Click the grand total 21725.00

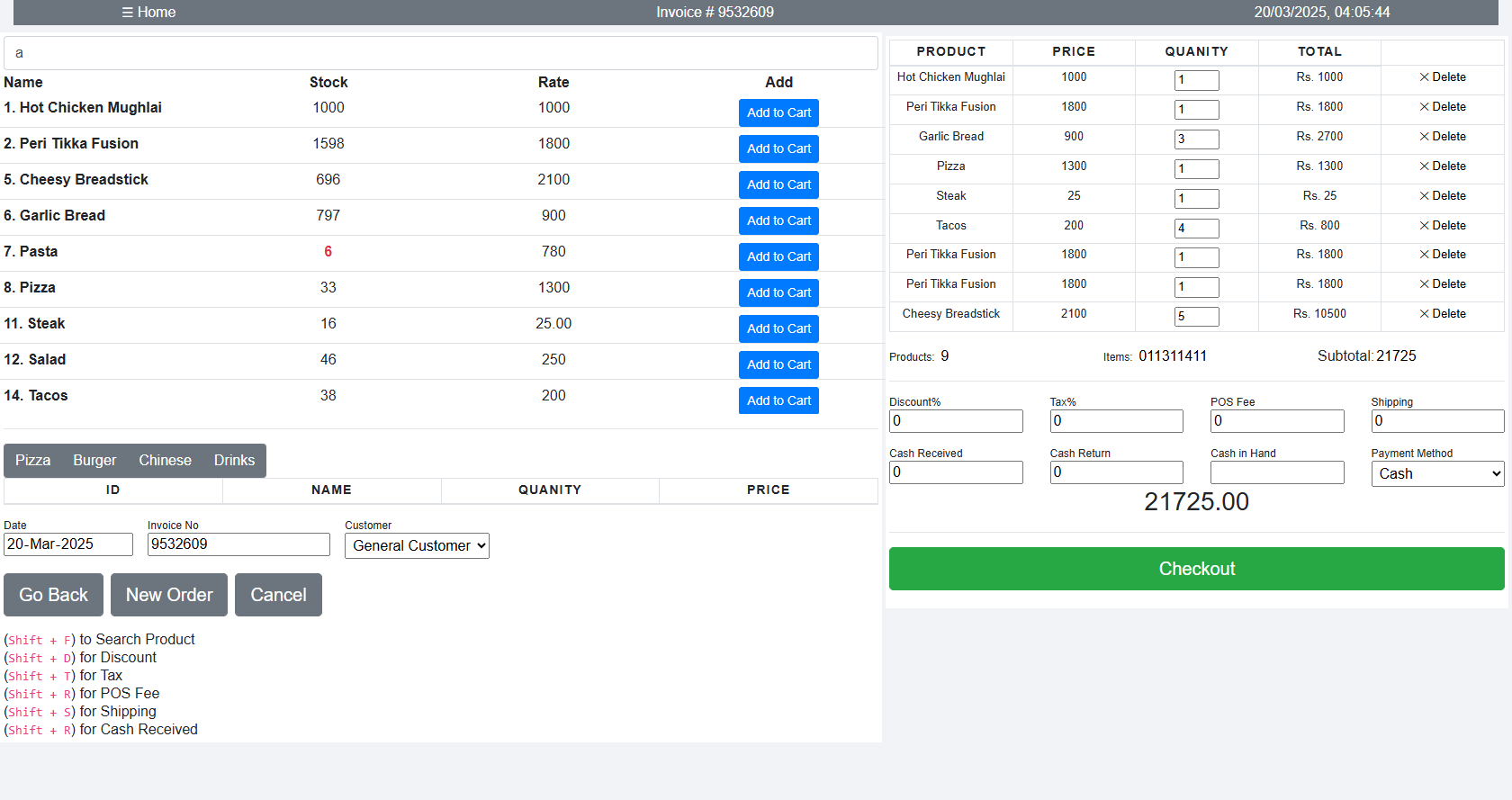(1196, 501)
